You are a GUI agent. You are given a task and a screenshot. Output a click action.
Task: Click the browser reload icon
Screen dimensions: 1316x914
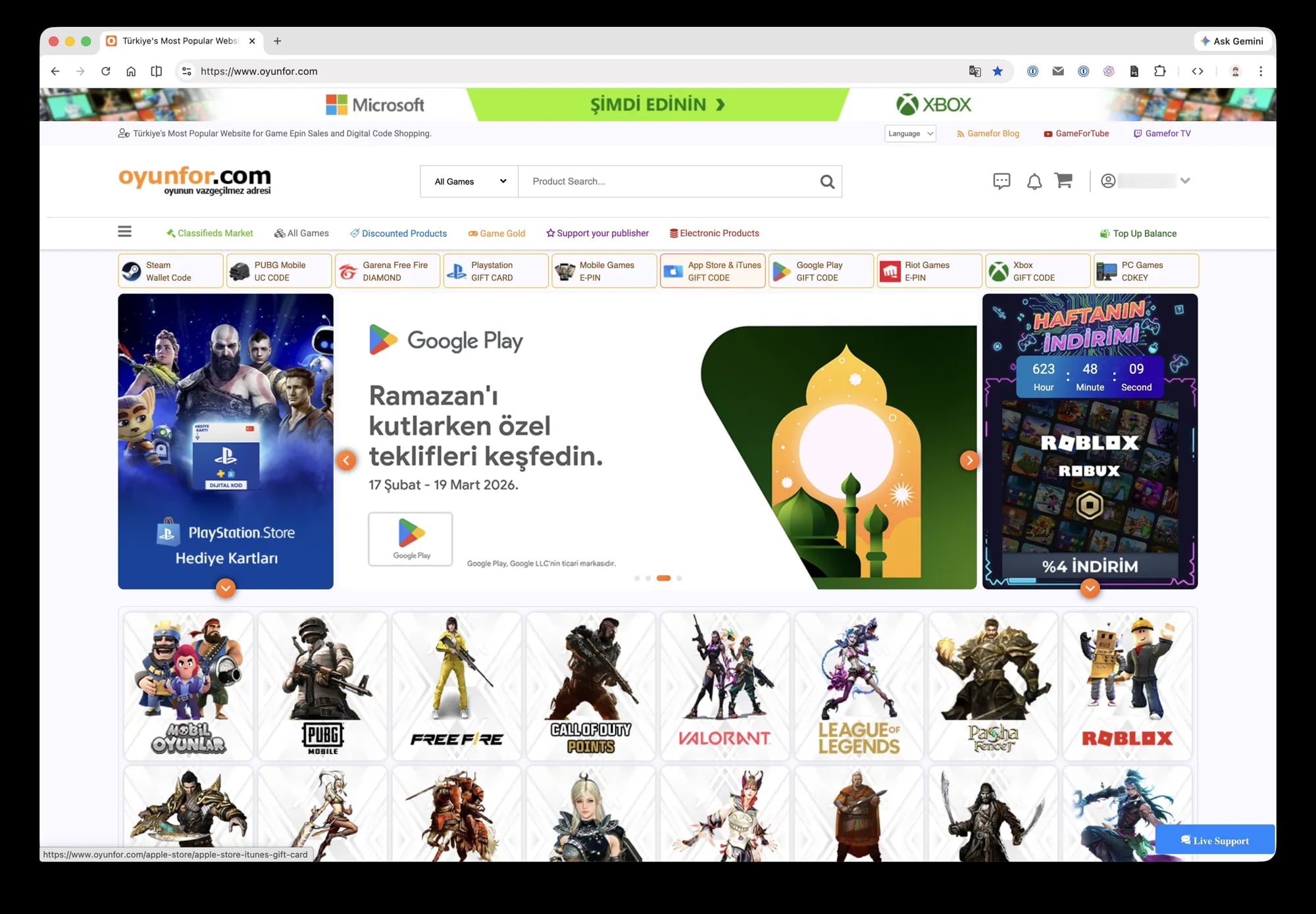(105, 71)
